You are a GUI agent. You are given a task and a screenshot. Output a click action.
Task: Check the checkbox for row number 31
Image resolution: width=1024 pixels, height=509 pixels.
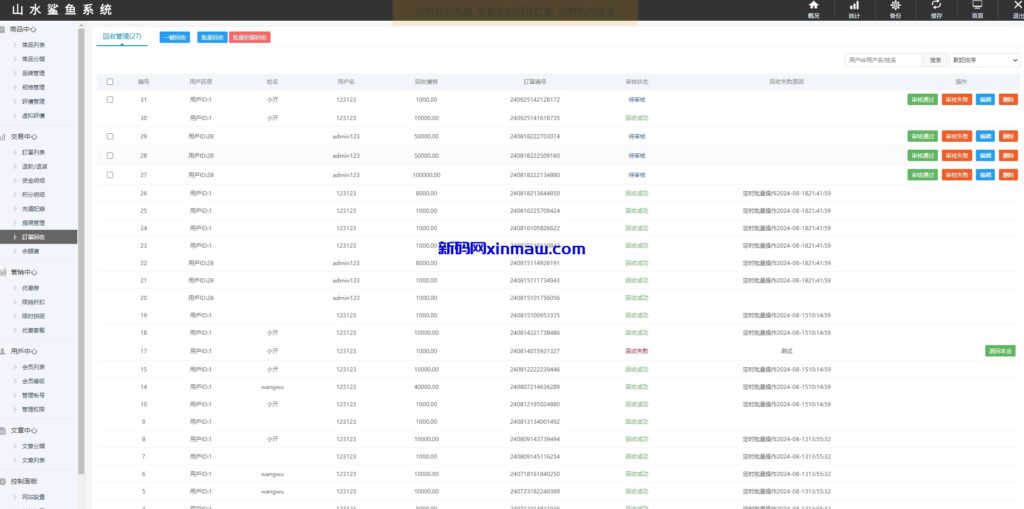click(x=110, y=100)
